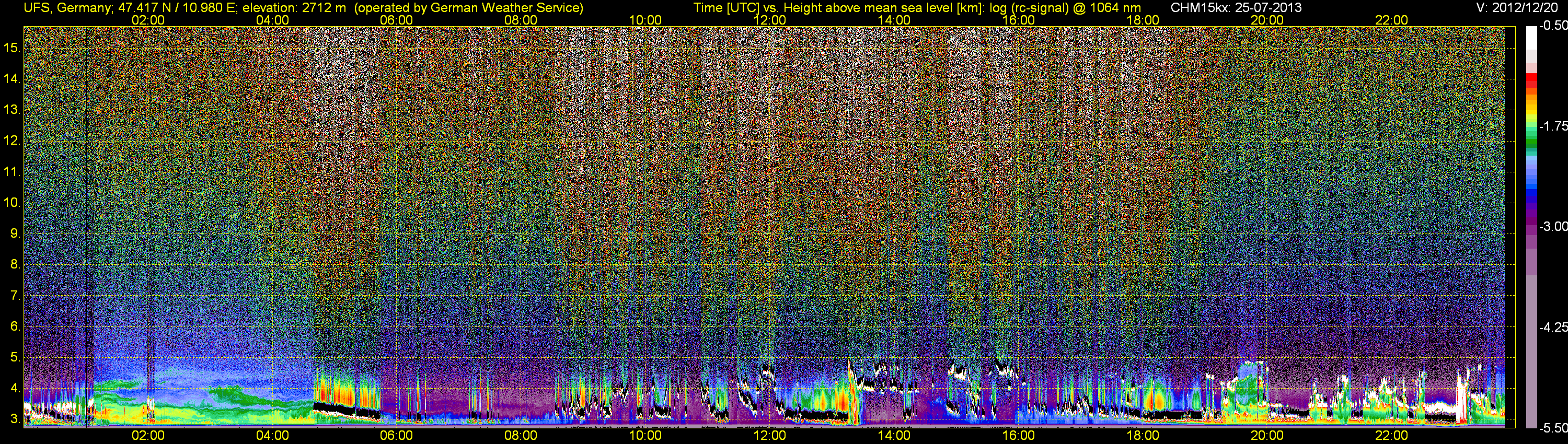The width and height of the screenshot is (1568, 444).
Task: Click the colorbar value '-3.00'
Action: point(1553,226)
